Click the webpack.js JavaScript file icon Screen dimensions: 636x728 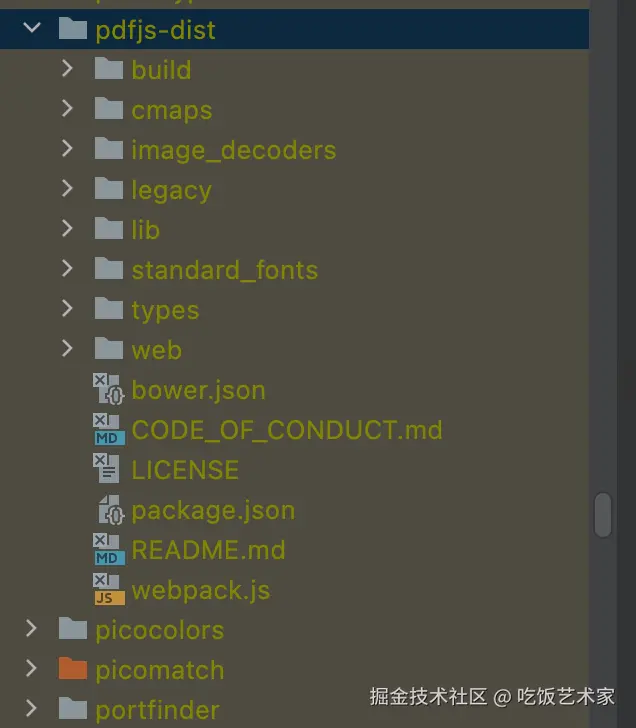pos(109,590)
